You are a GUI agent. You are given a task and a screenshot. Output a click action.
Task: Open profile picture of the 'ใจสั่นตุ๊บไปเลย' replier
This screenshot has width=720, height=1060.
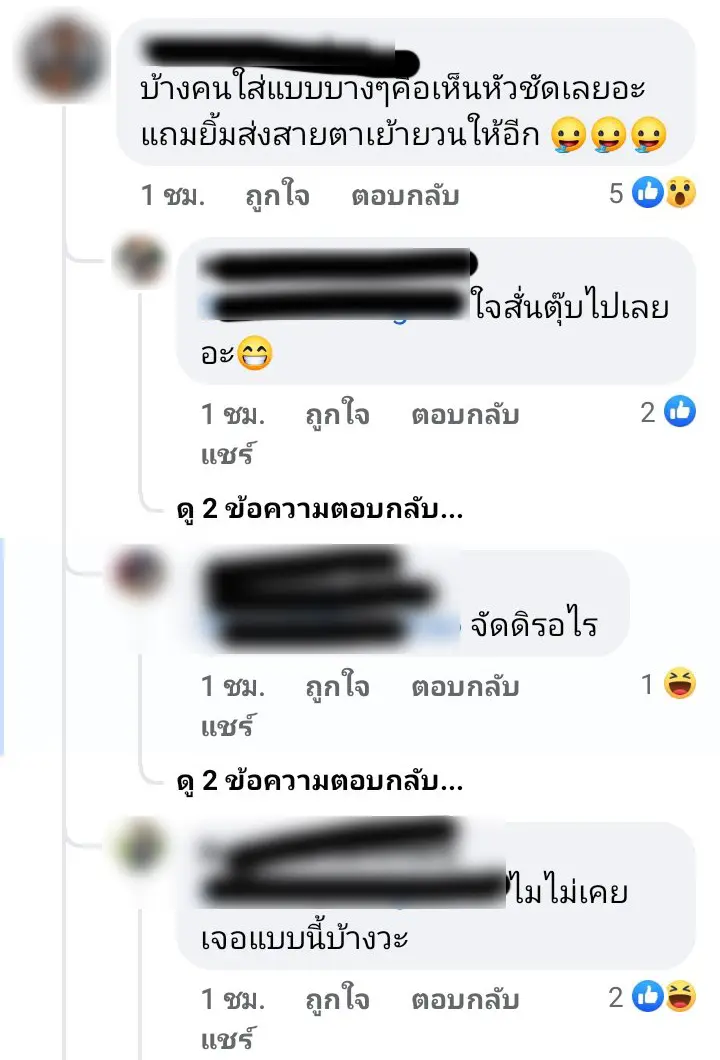click(x=141, y=261)
